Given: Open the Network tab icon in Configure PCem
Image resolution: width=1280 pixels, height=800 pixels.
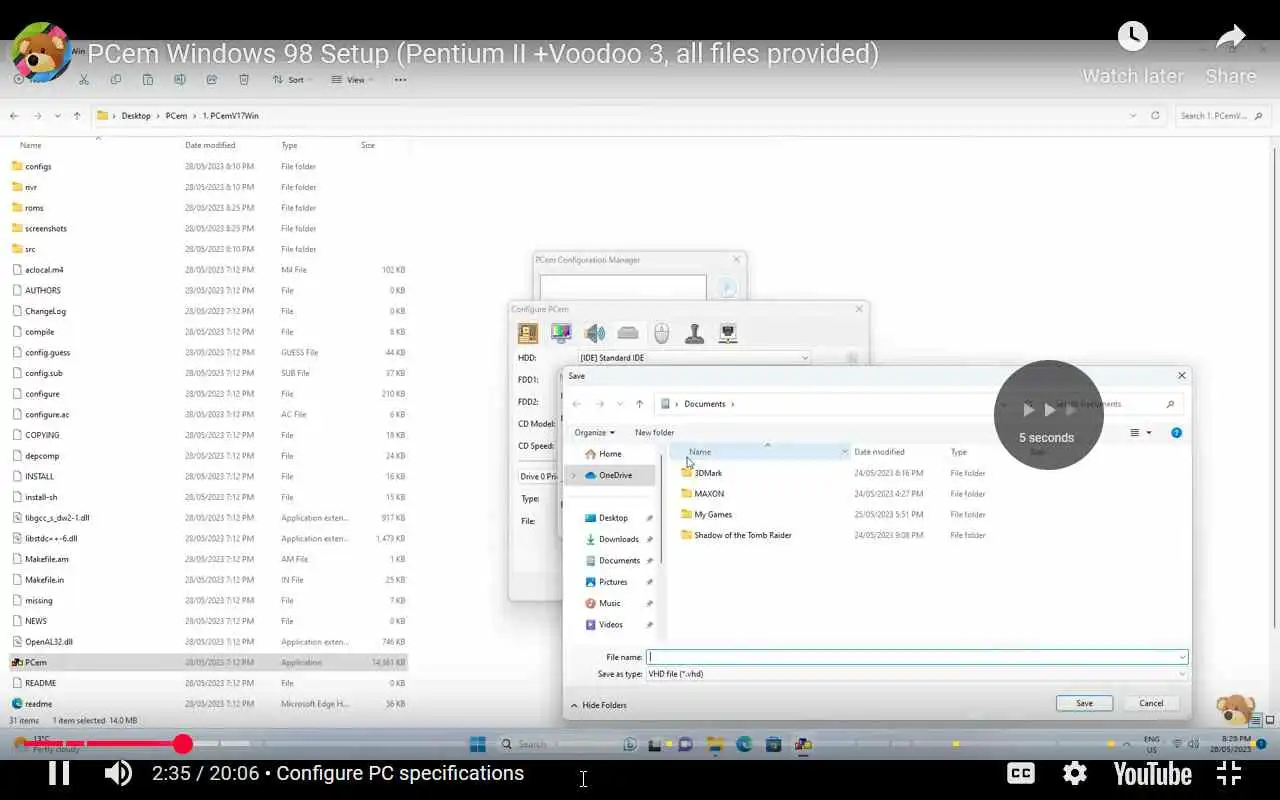Looking at the screenshot, I should 728,333.
